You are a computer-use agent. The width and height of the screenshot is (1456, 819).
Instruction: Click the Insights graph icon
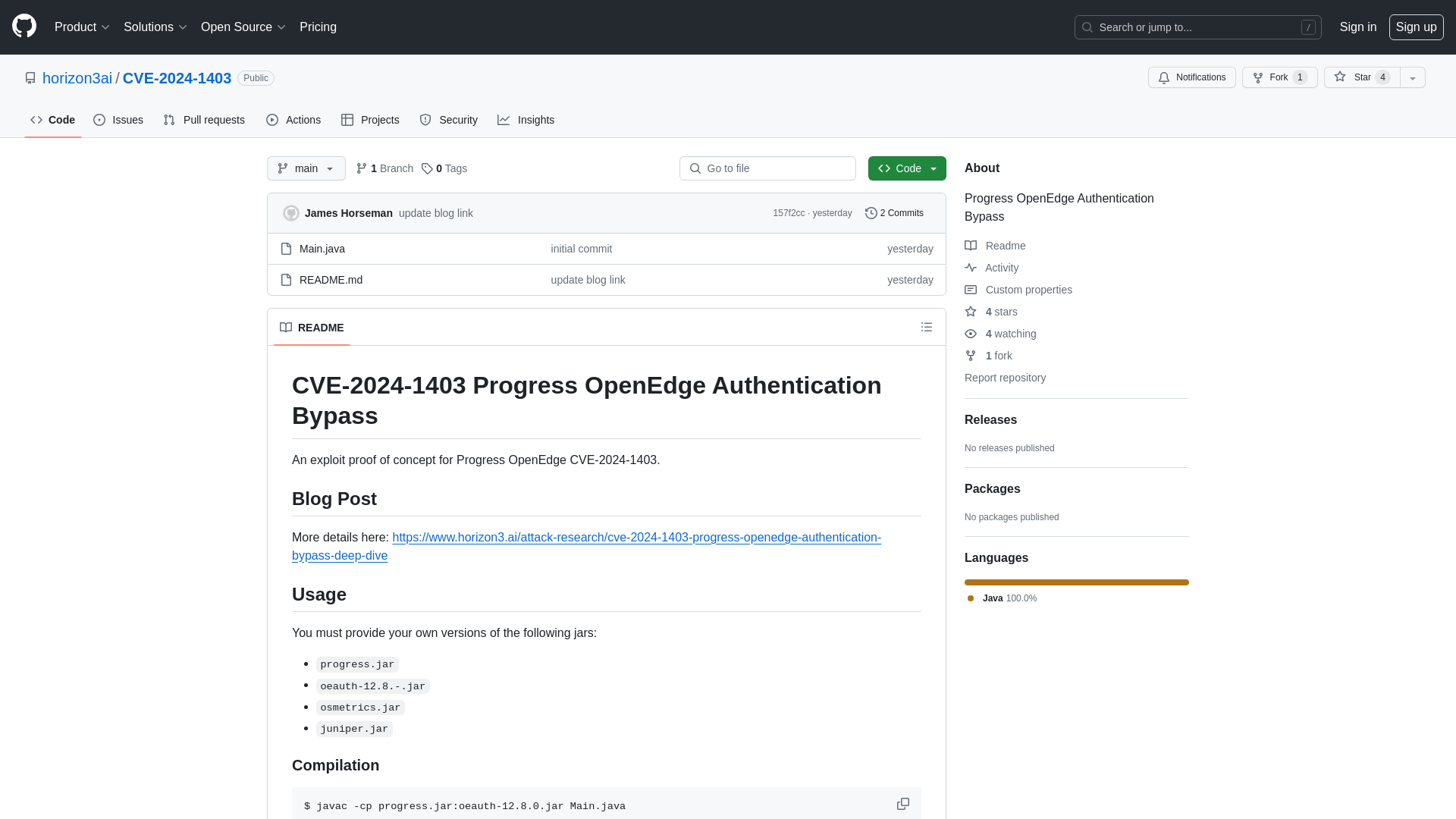504,120
